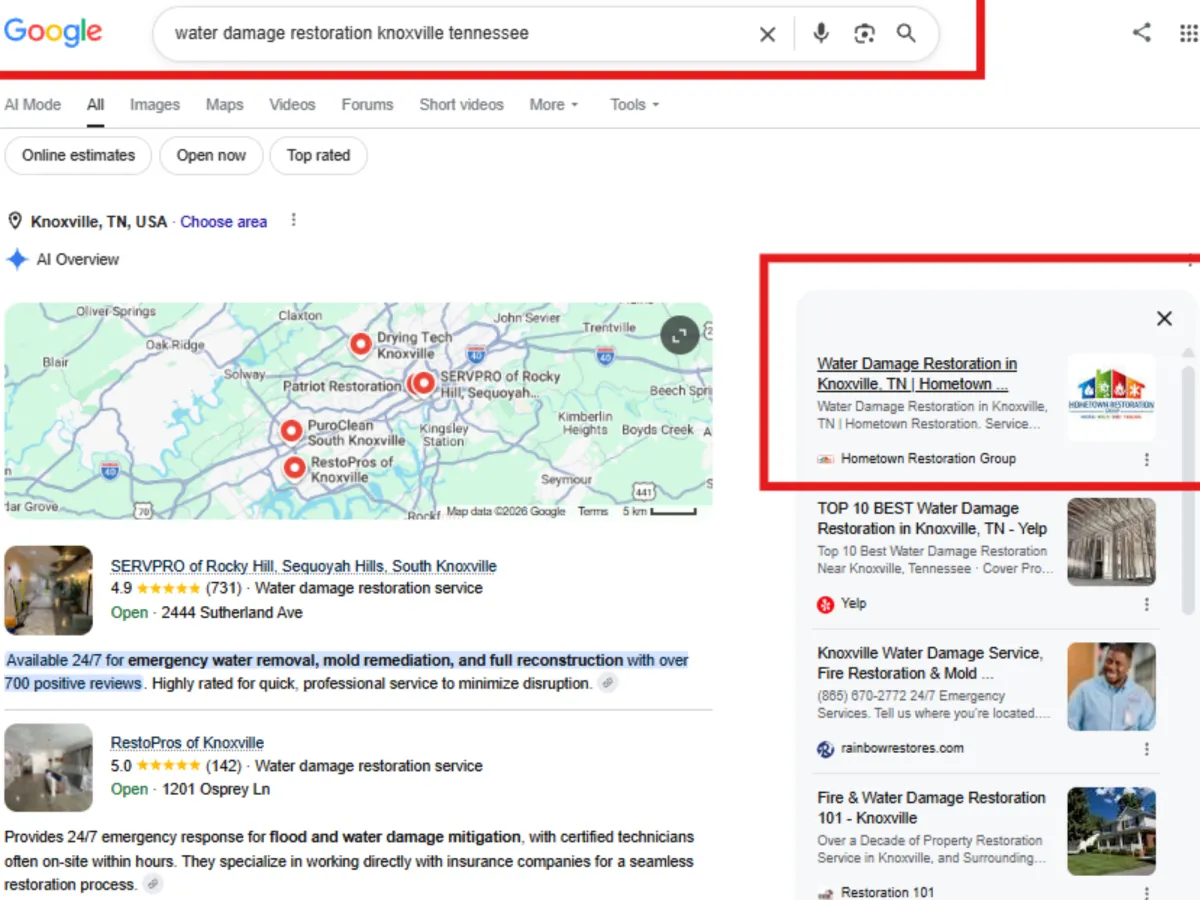Screen dimensions: 1200x900
Task: Start voice search with microphone icon
Action: pyautogui.click(x=821, y=33)
